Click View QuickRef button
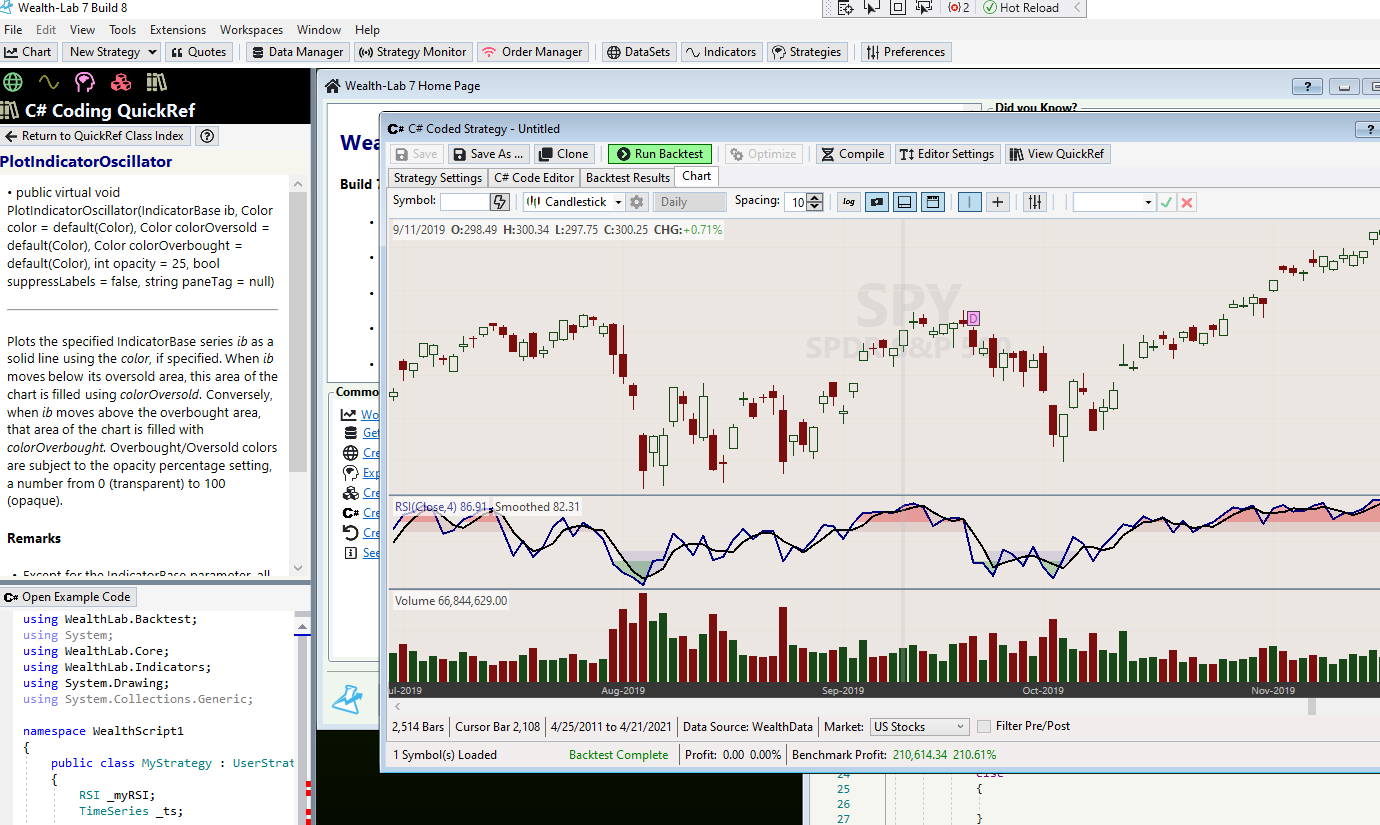 [1058, 154]
